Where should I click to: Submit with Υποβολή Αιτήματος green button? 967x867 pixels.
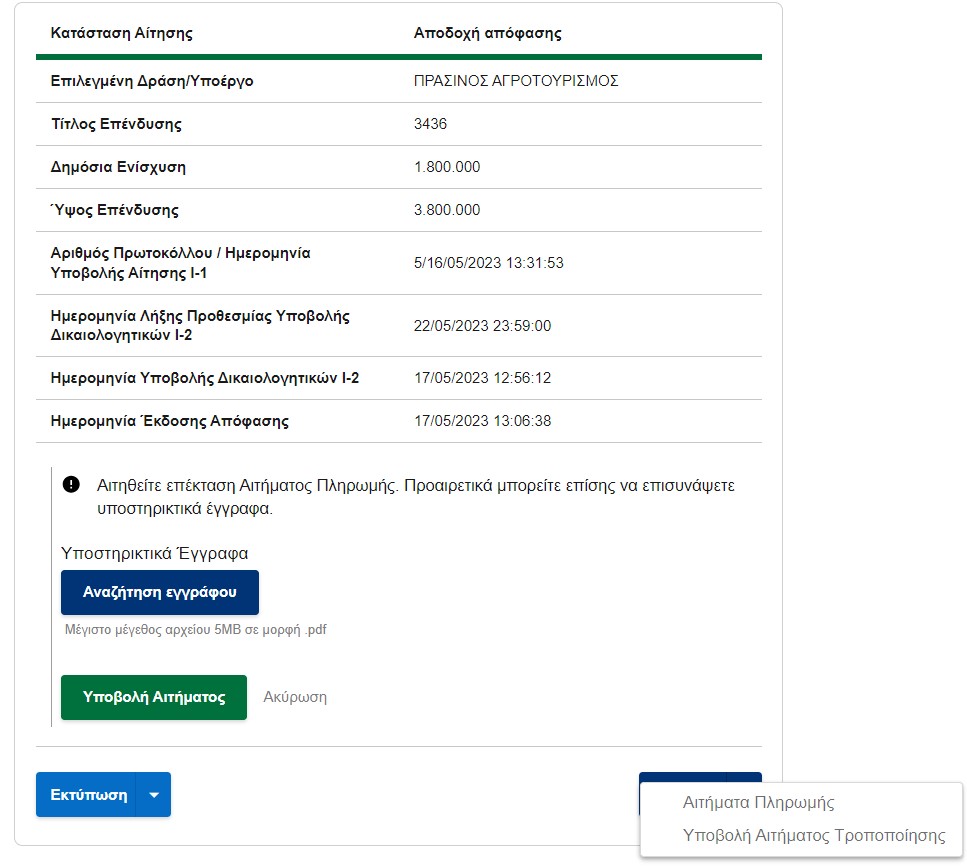tap(154, 697)
